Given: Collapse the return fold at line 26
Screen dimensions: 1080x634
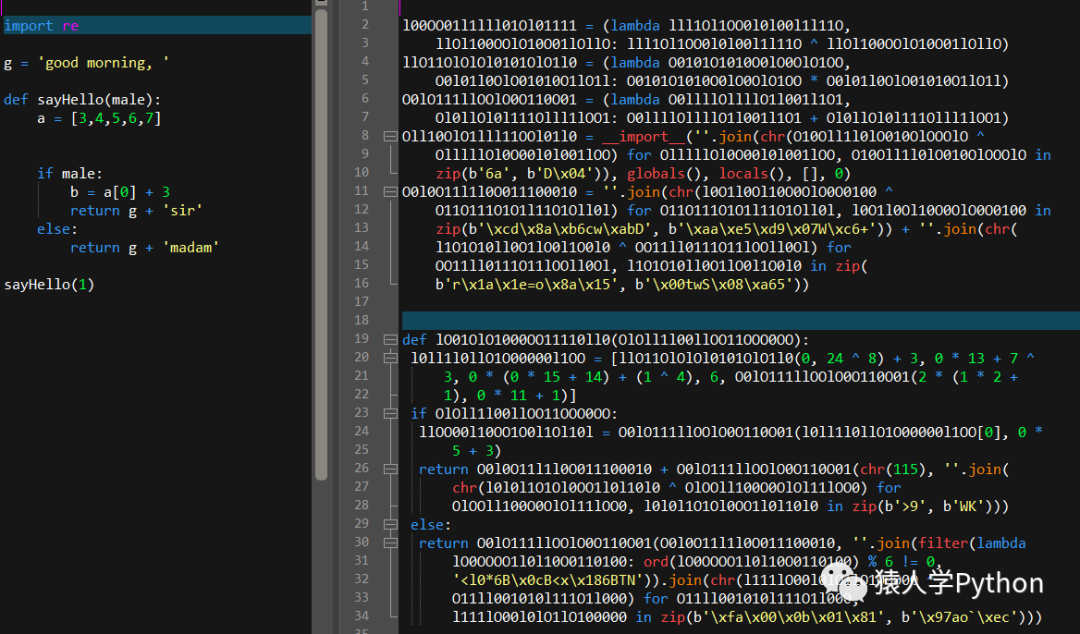Looking at the screenshot, I should click(x=390, y=469).
